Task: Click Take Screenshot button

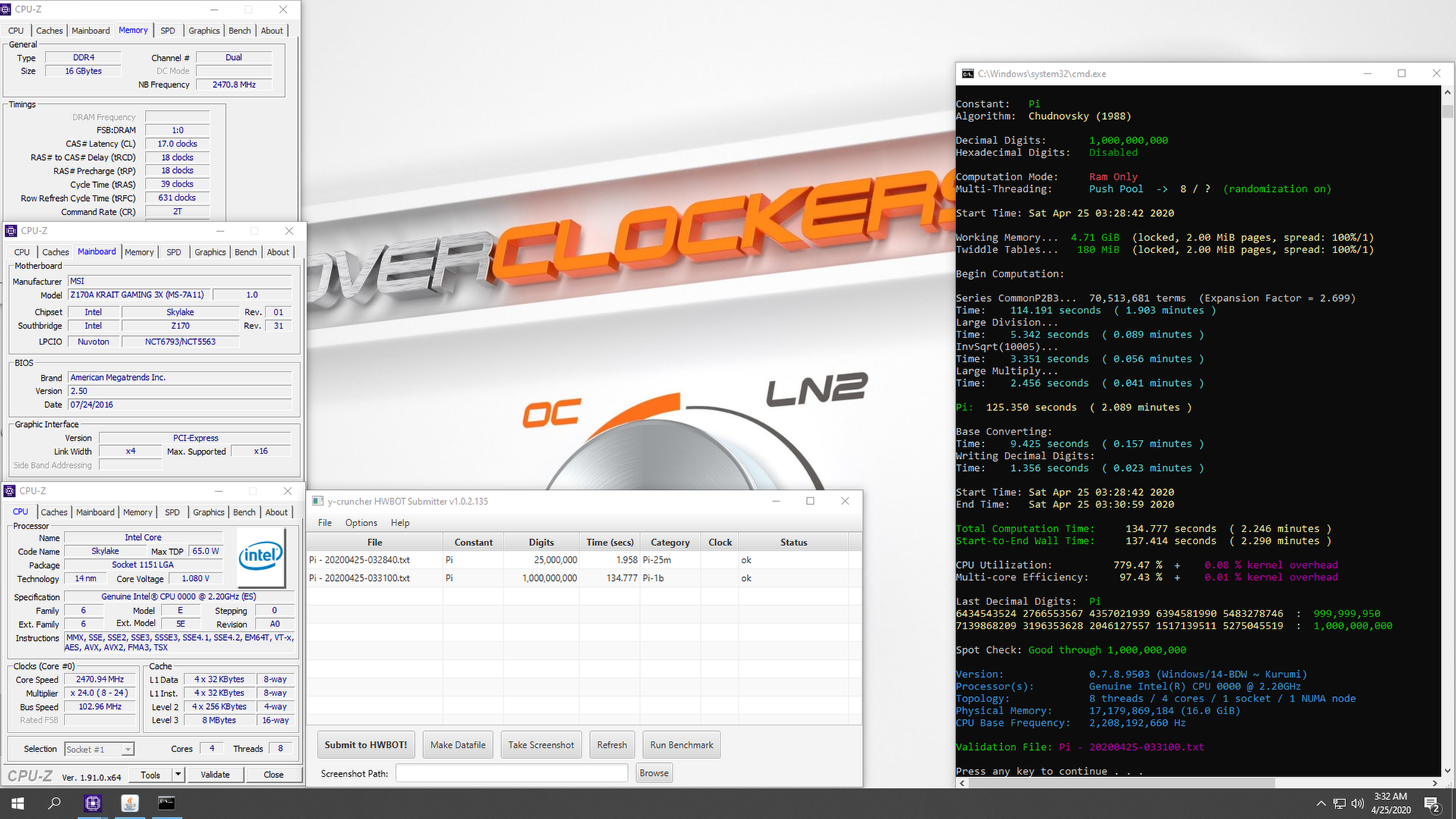Action: tap(541, 745)
